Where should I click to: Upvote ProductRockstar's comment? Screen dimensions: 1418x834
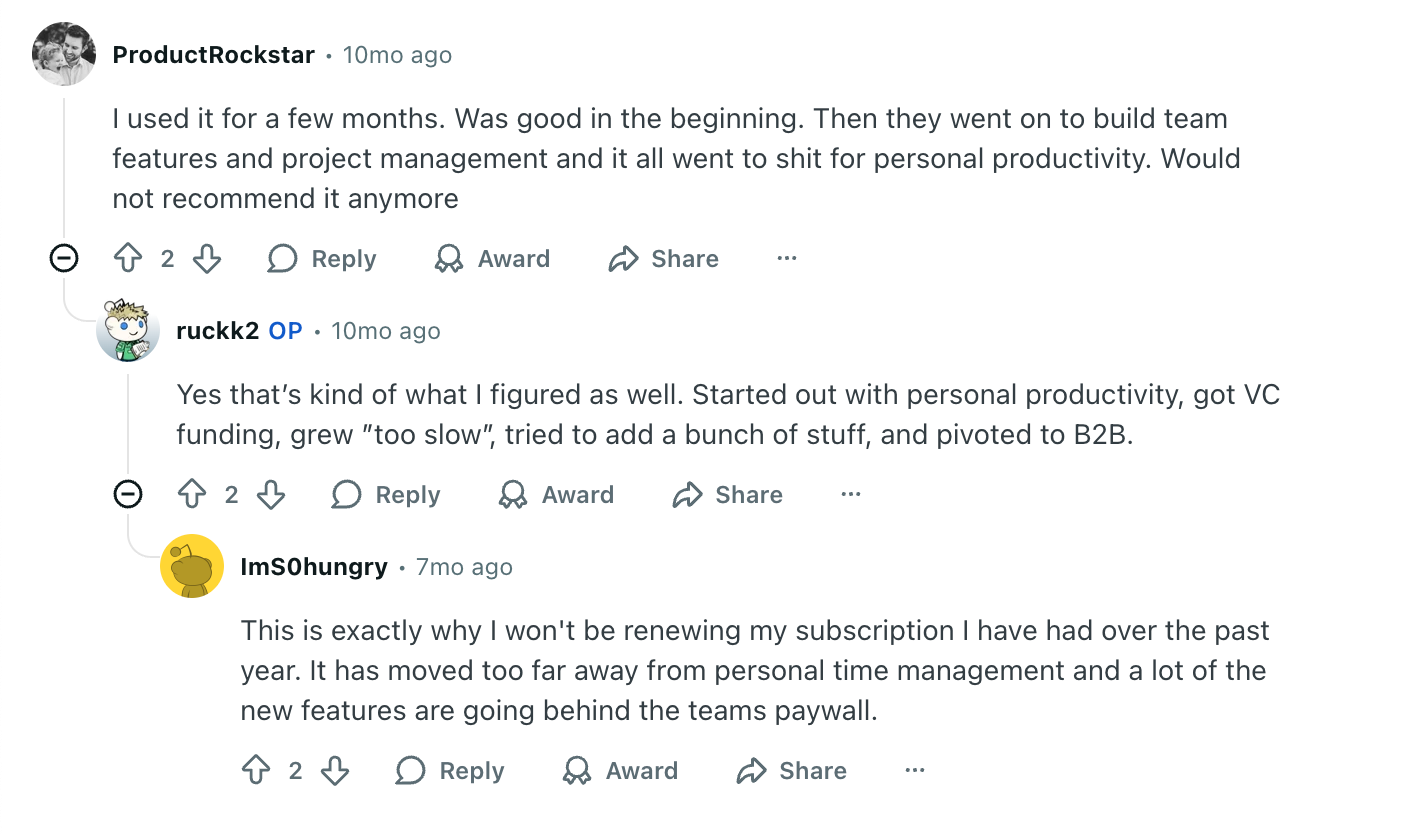[x=126, y=258]
